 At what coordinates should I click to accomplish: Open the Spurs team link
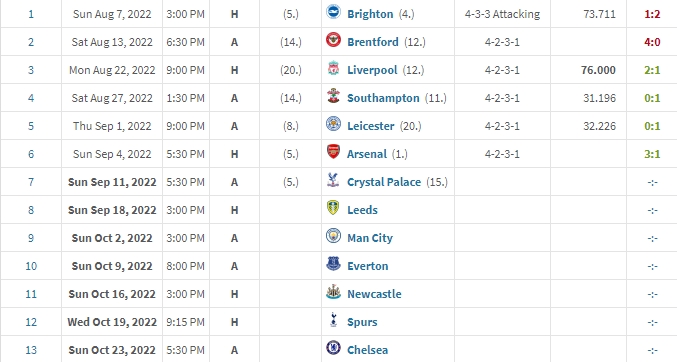362,322
